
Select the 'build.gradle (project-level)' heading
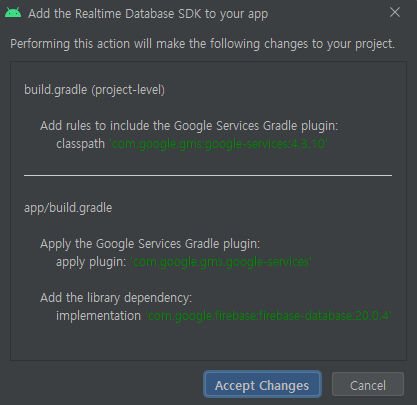click(x=94, y=90)
